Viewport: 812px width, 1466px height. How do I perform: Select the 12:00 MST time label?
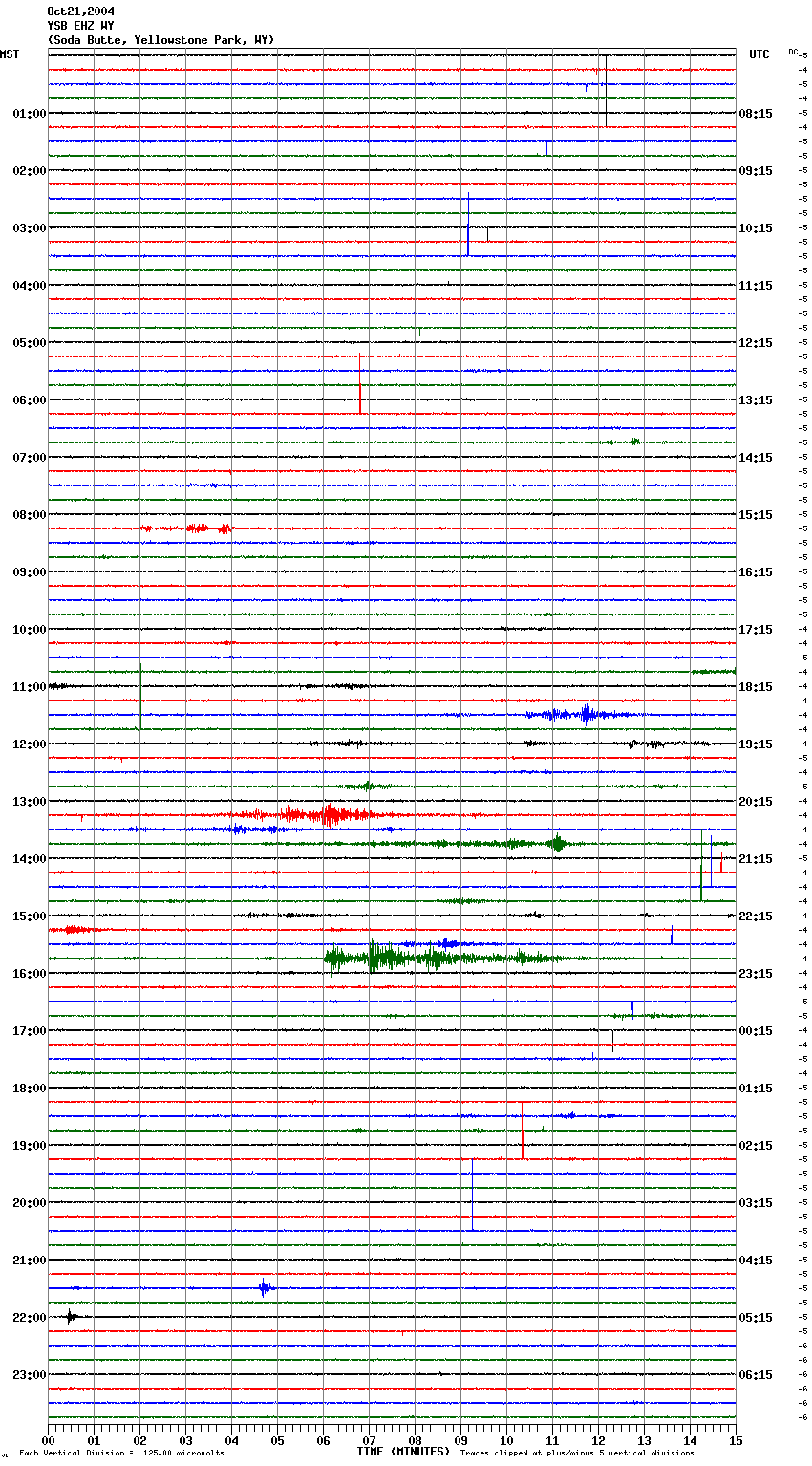(30, 744)
